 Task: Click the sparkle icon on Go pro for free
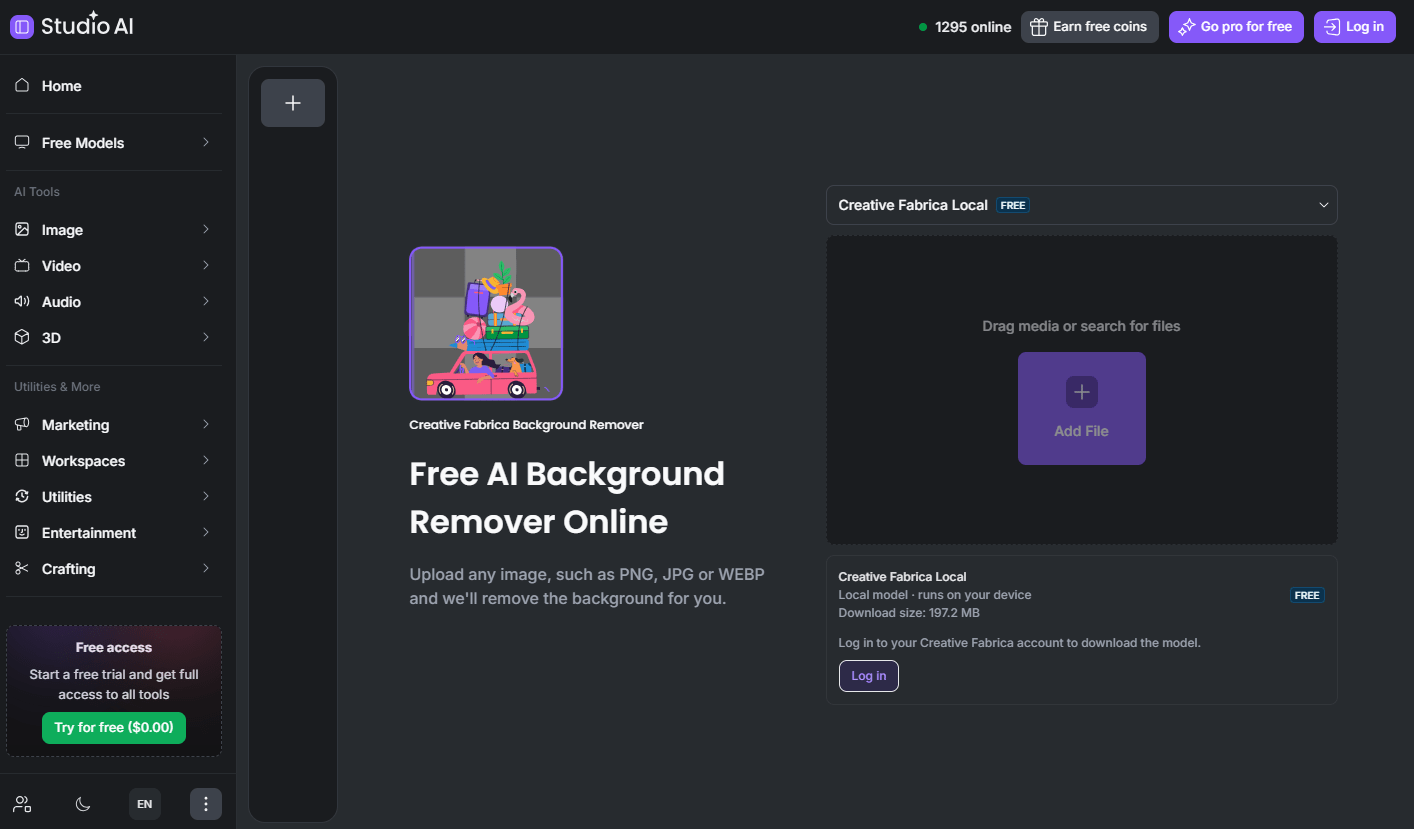[x=1187, y=27]
